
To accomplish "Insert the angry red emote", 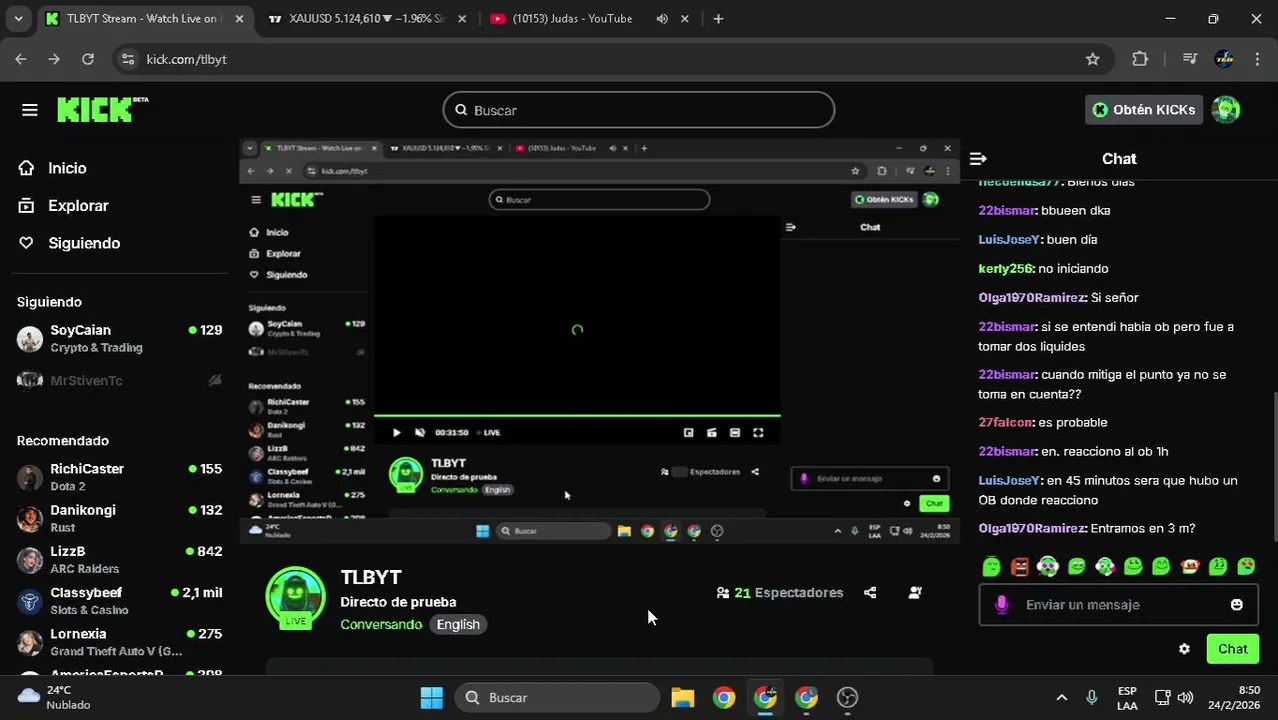I will click(1019, 567).
